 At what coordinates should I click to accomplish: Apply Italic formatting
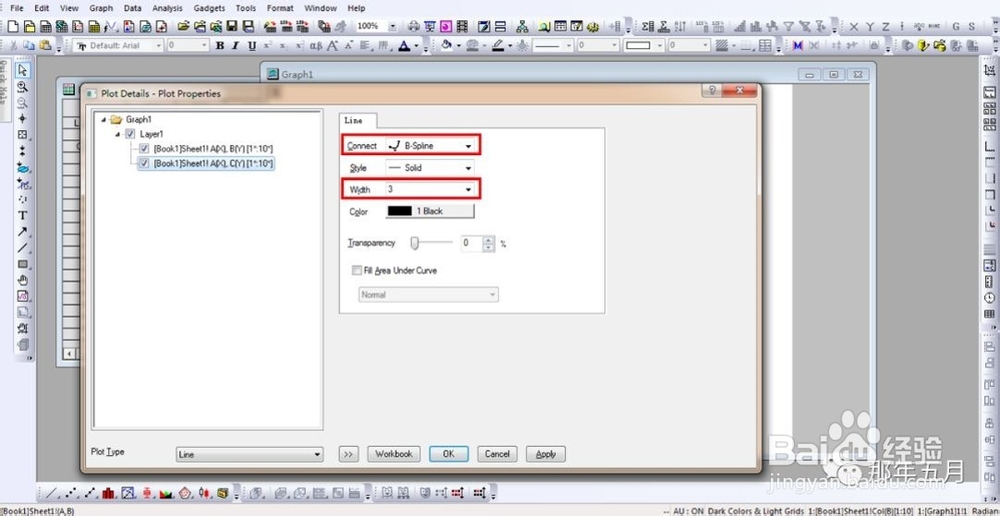click(x=235, y=46)
